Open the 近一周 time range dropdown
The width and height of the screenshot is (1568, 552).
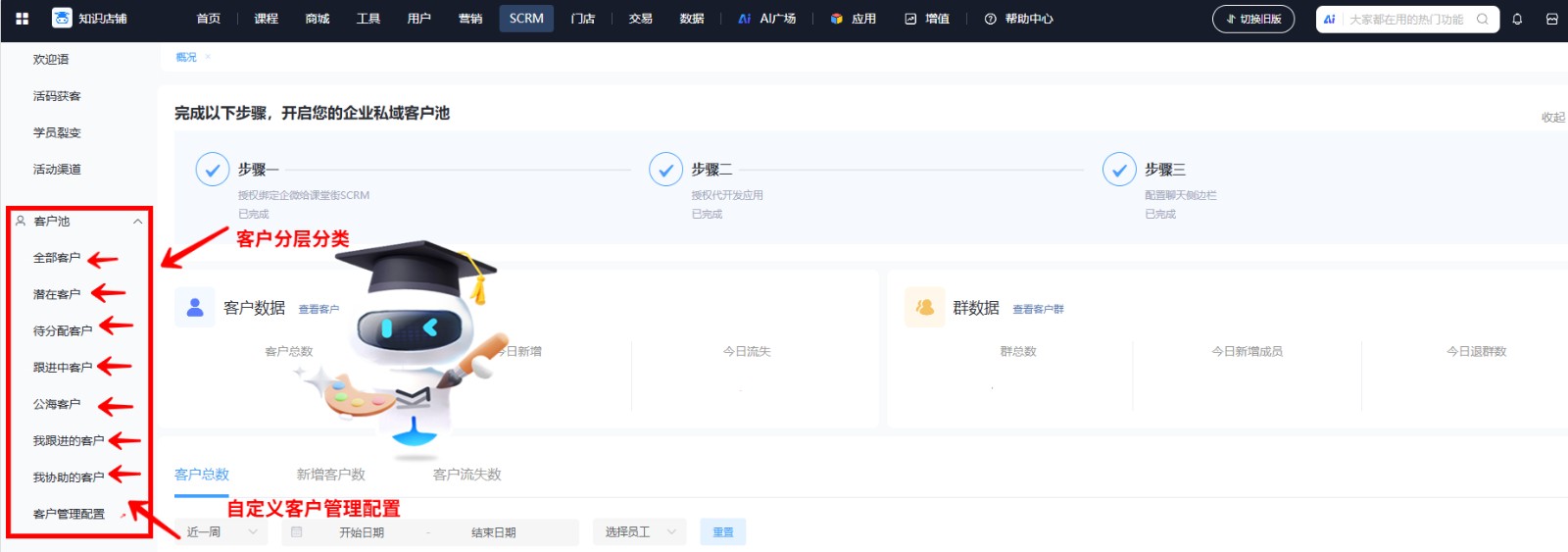pos(221,532)
